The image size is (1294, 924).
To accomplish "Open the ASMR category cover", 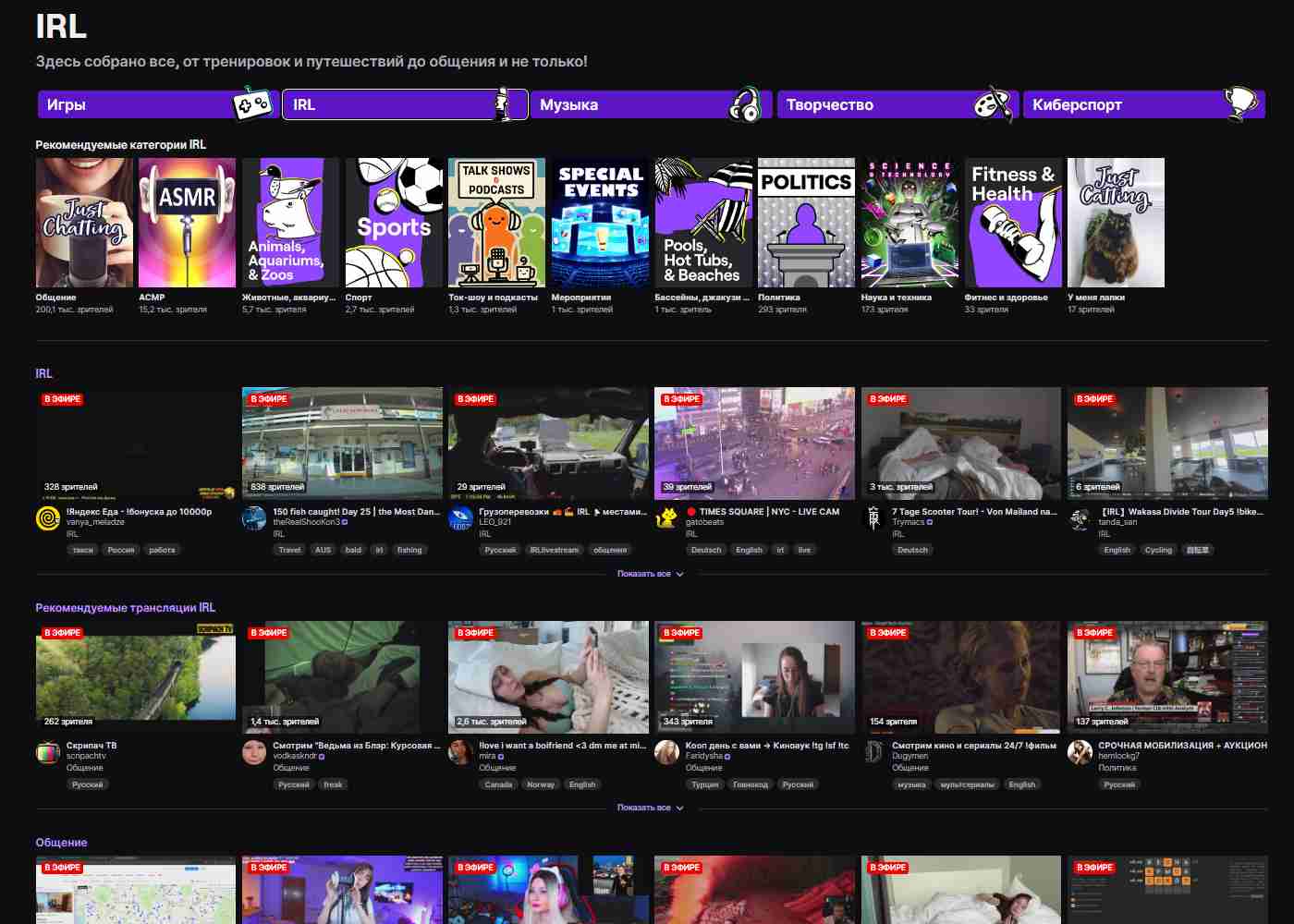I will point(187,223).
